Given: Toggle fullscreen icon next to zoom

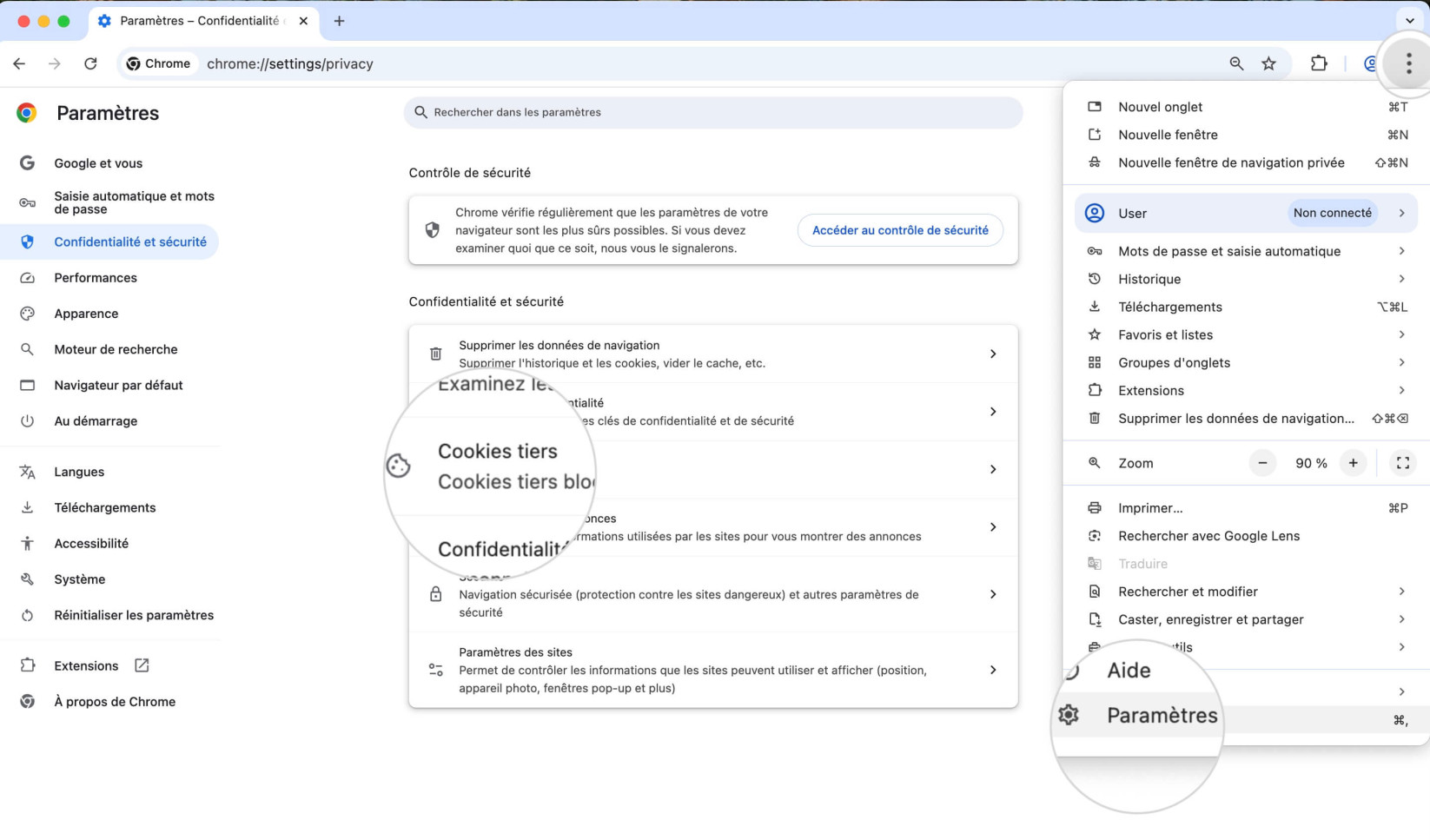Looking at the screenshot, I should pos(1403,463).
